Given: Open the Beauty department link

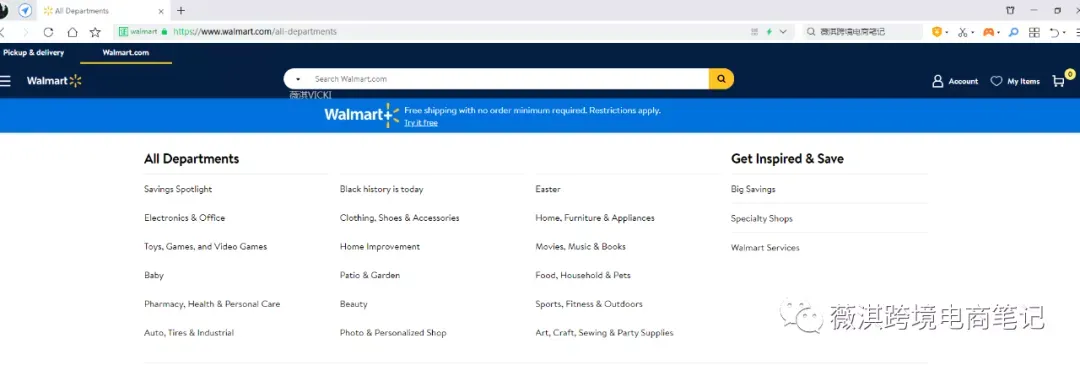Looking at the screenshot, I should pyautogui.click(x=353, y=304).
